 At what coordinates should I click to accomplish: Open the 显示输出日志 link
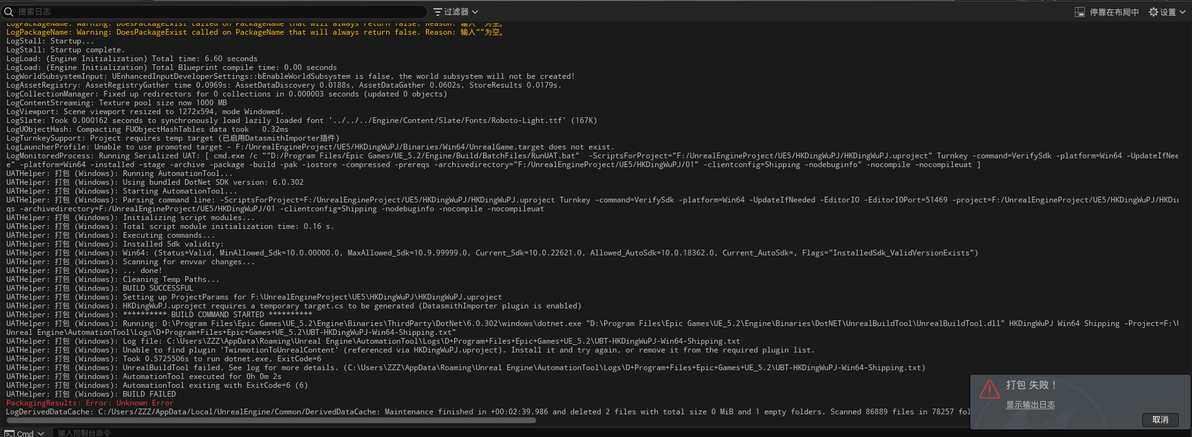pyautogui.click(x=1030, y=405)
